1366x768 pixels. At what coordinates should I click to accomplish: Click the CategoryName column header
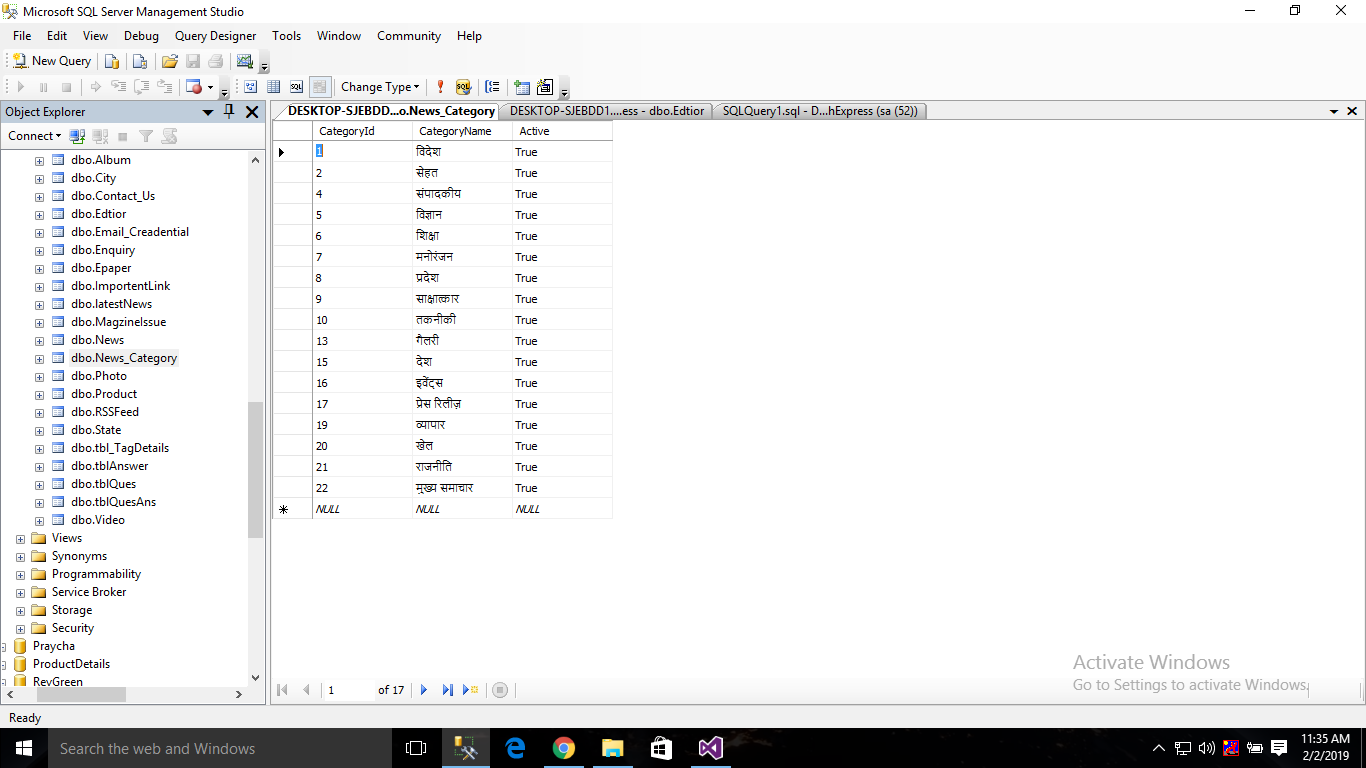(462, 131)
